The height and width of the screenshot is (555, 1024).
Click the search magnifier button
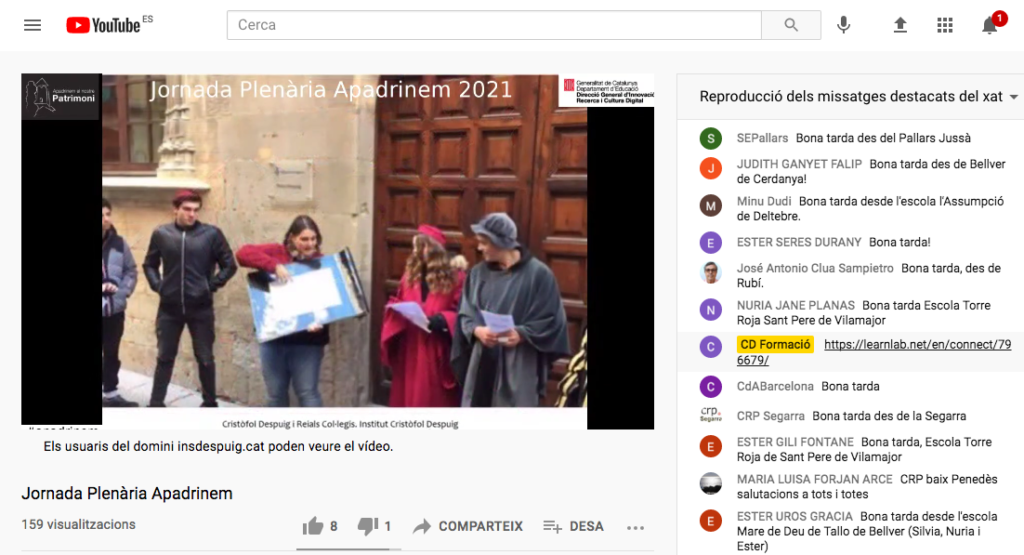click(791, 25)
